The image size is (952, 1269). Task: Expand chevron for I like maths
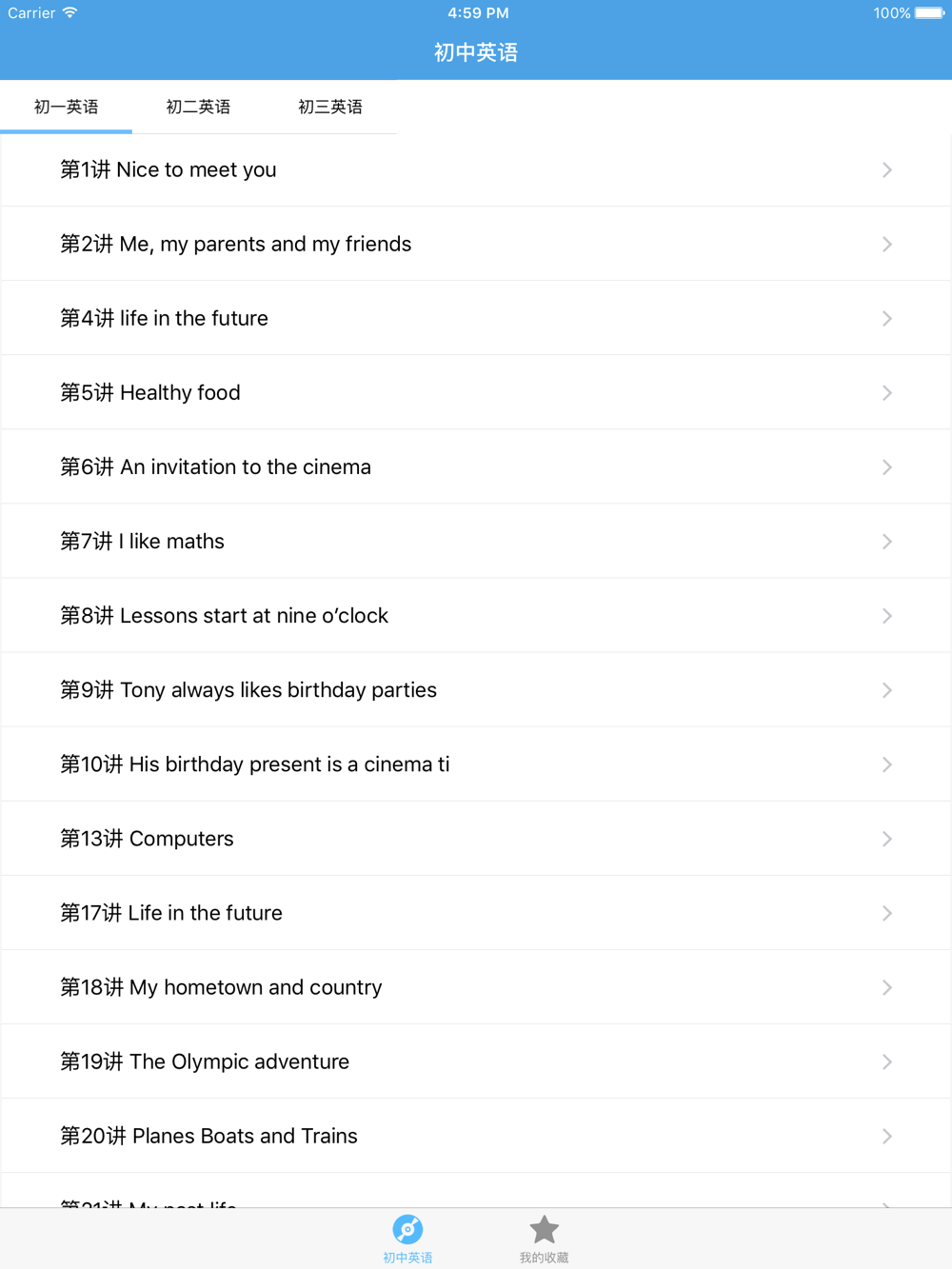coord(886,542)
